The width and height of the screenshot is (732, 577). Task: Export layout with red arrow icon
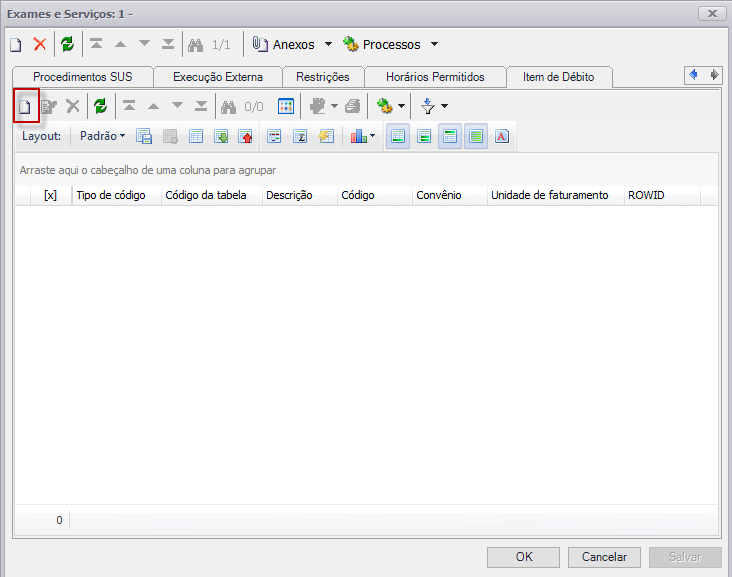click(246, 136)
